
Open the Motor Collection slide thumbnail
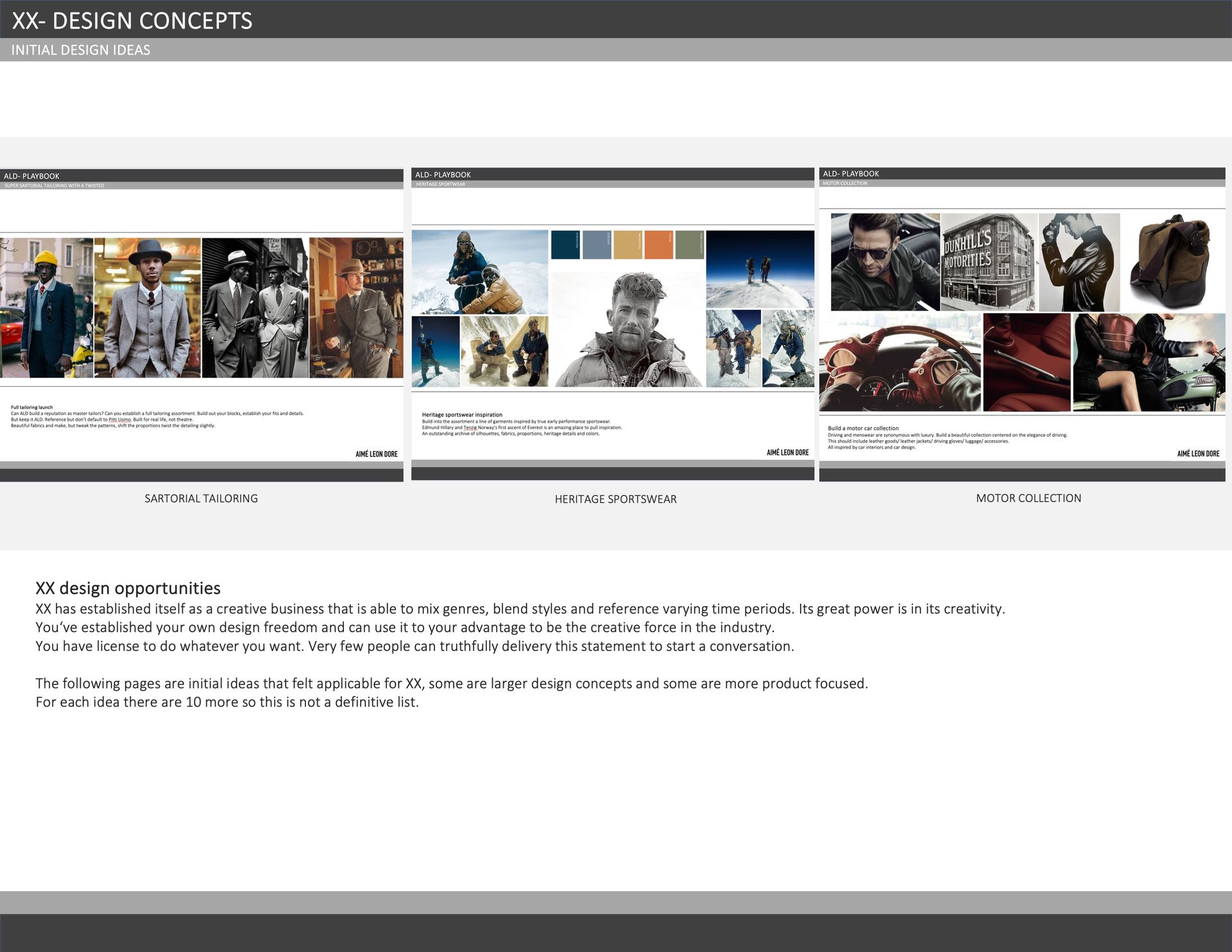[1022, 324]
